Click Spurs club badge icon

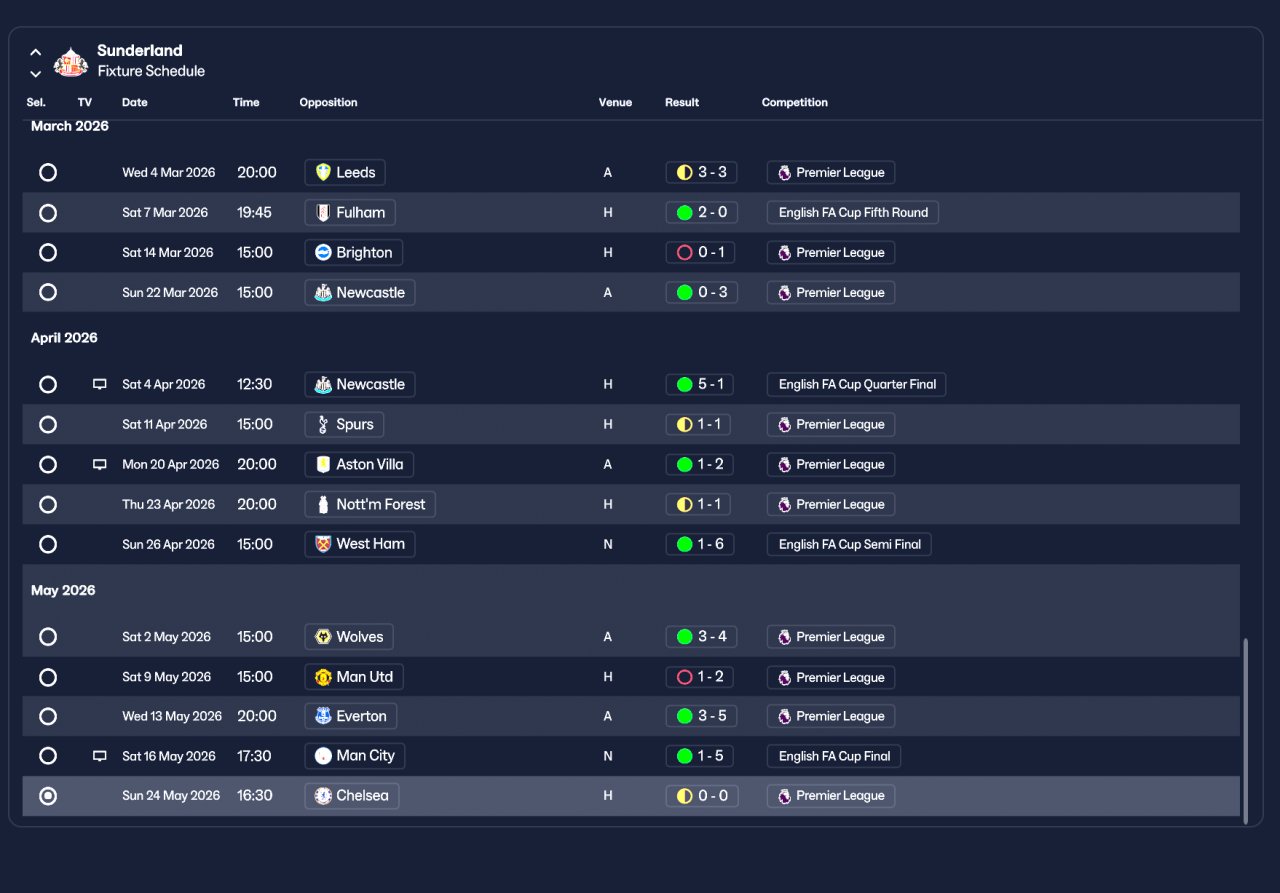click(x=323, y=424)
